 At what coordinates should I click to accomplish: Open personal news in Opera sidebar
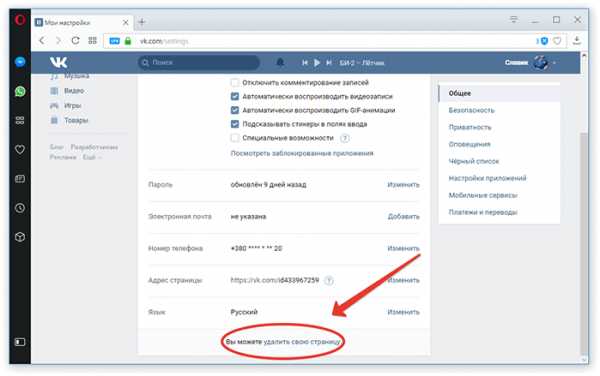click(20, 179)
